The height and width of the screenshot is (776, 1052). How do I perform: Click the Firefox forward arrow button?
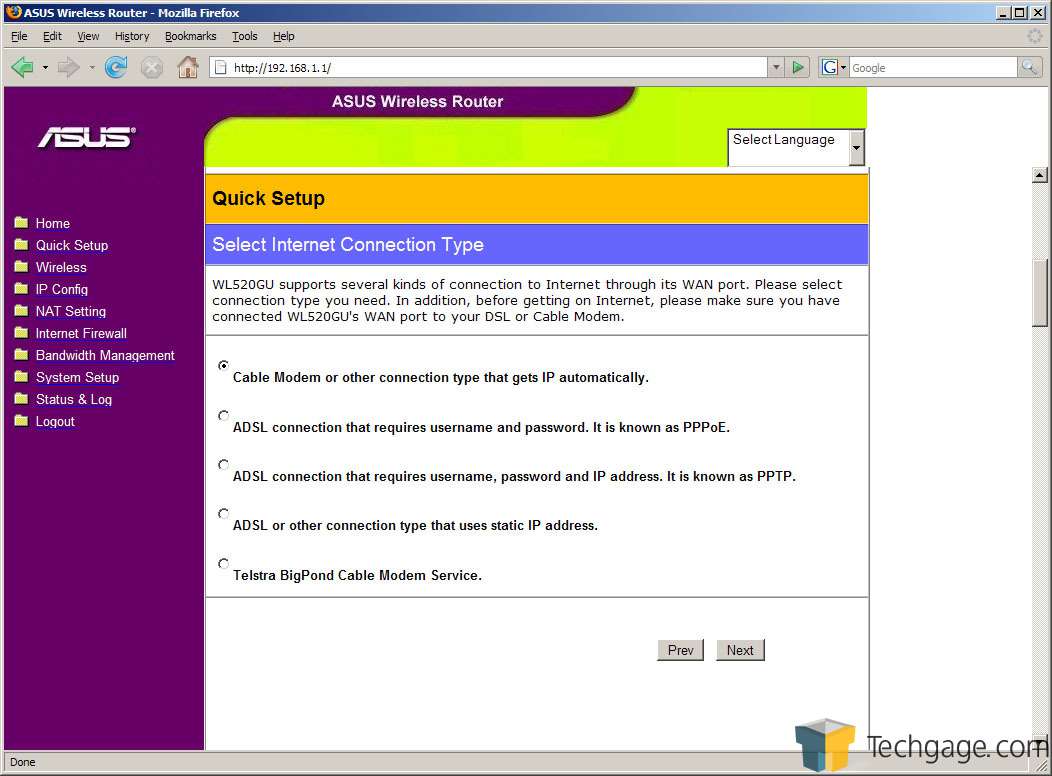(x=68, y=67)
